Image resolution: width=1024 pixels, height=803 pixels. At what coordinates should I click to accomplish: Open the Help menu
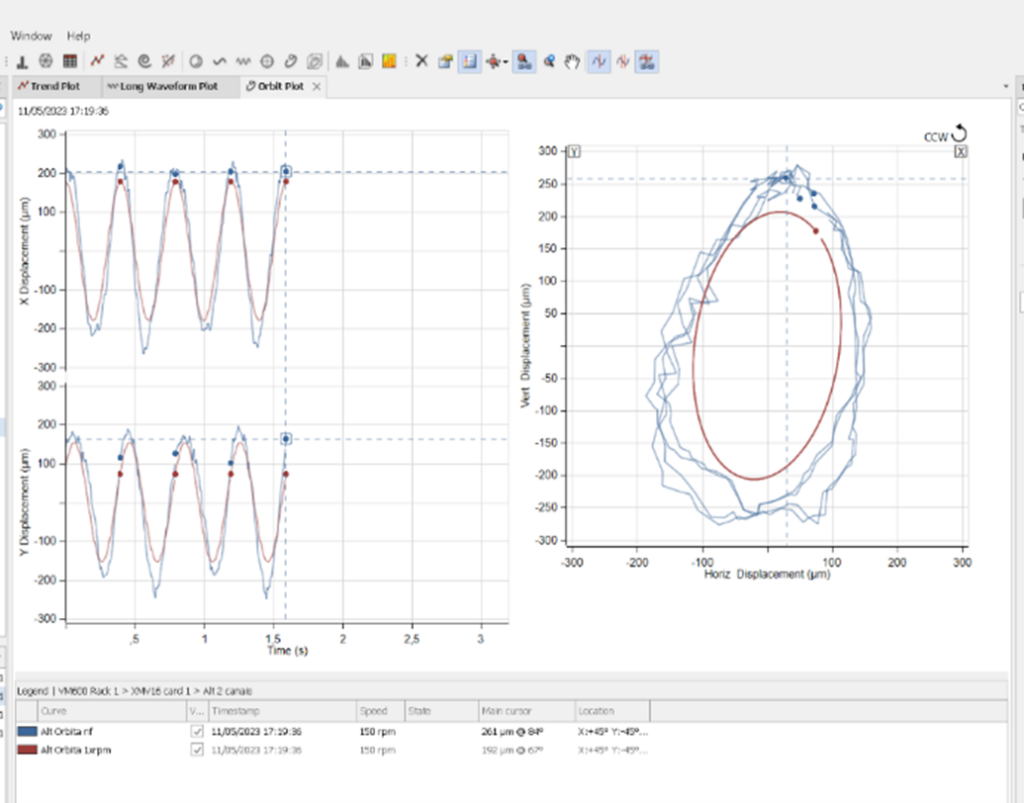click(x=78, y=36)
